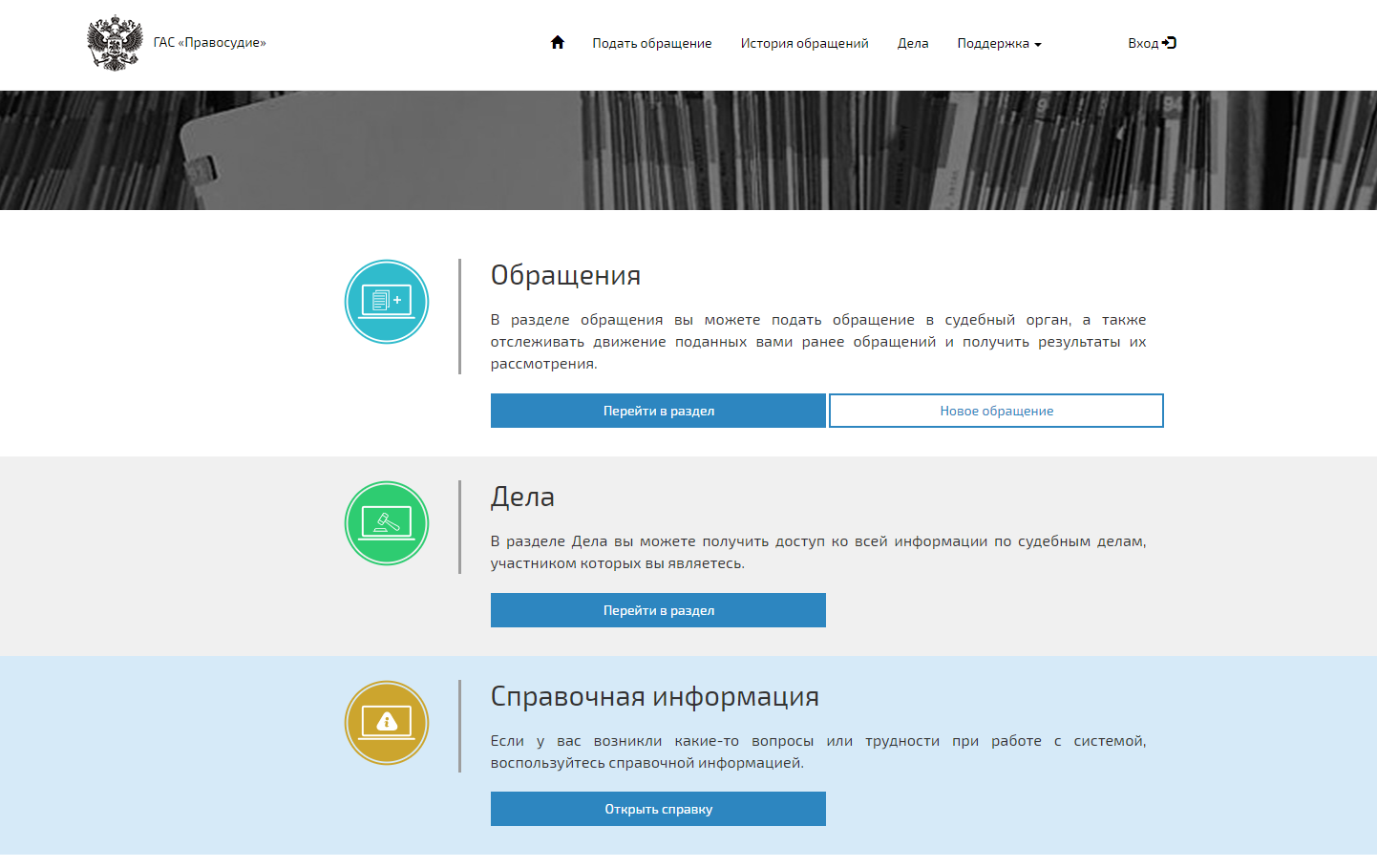Go to the home page icon
Viewport: 1377px width, 868px height.
pos(558,42)
